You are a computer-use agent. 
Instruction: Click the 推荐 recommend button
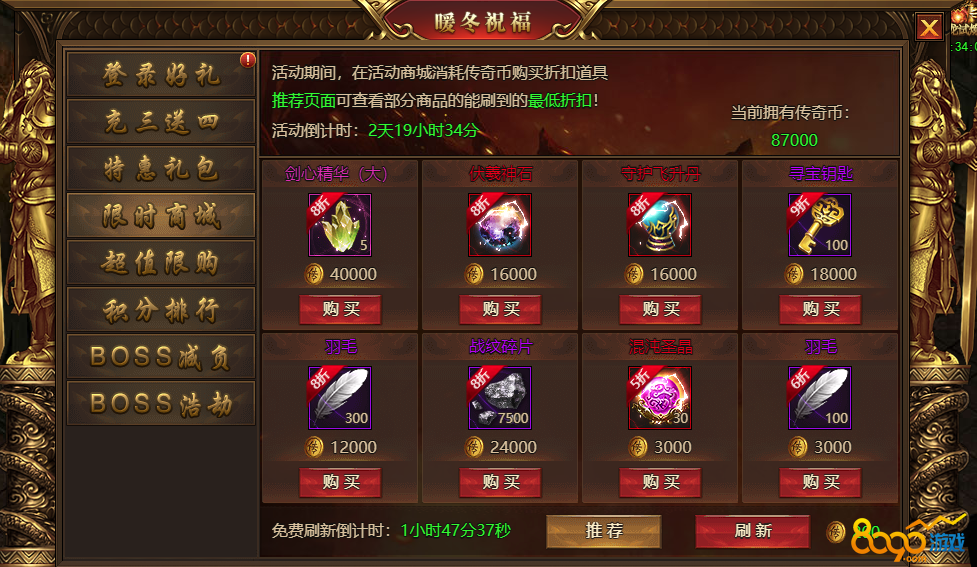[x=604, y=531]
